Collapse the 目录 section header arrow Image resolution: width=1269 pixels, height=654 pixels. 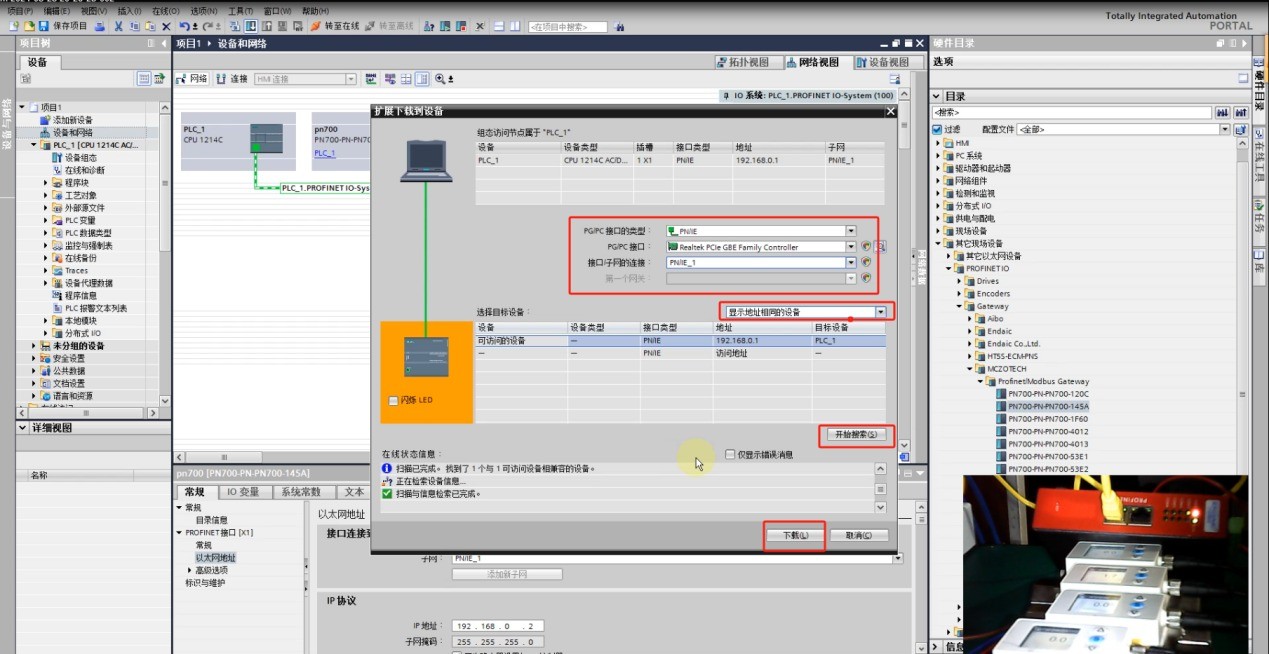click(936, 96)
